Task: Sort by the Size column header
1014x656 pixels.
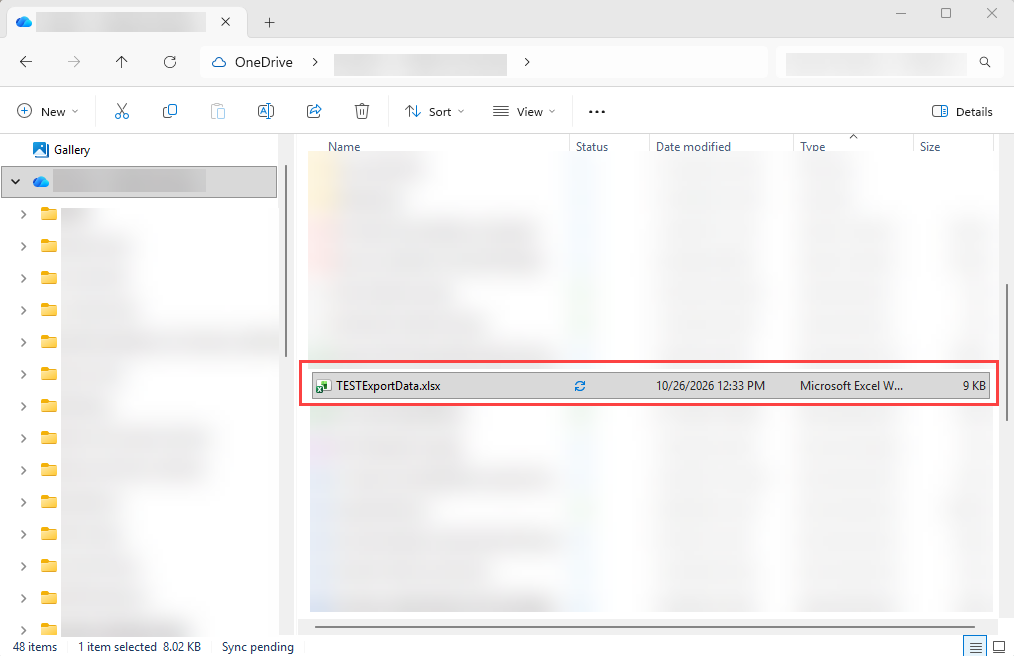Action: [x=930, y=146]
